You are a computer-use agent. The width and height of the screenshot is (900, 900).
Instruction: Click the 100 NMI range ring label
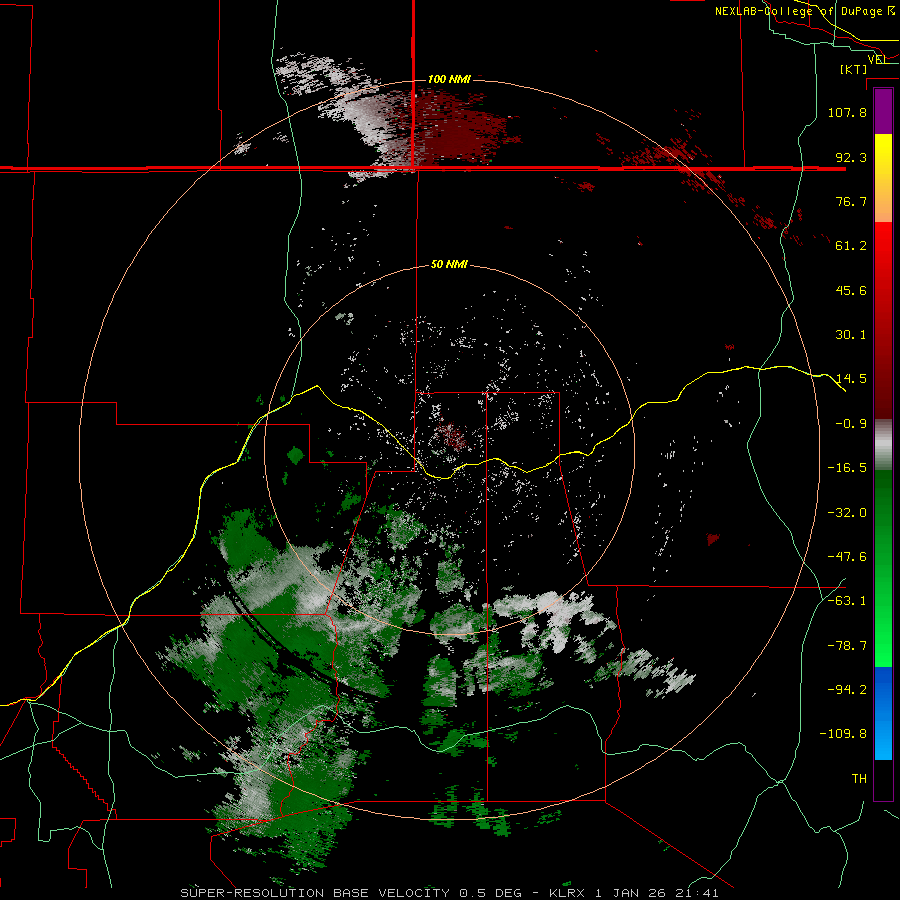click(x=449, y=79)
